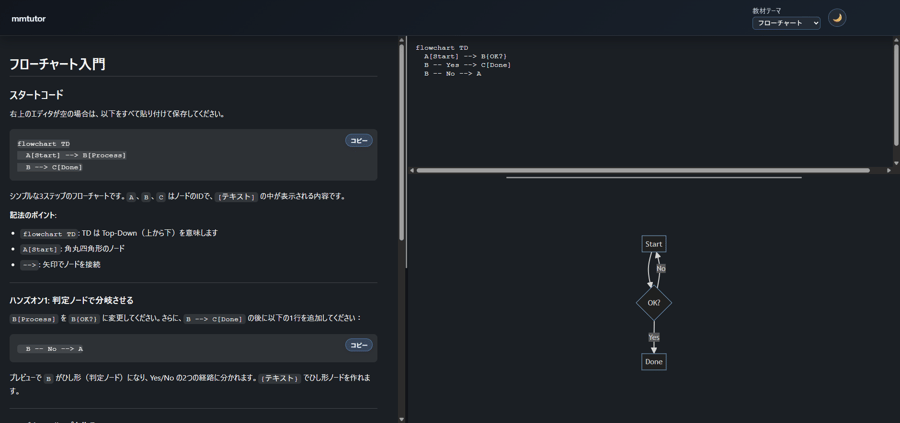The height and width of the screenshot is (423, 900).
Task: Click the editor's vertical scrollbar up arrow
Action: (x=895, y=41)
